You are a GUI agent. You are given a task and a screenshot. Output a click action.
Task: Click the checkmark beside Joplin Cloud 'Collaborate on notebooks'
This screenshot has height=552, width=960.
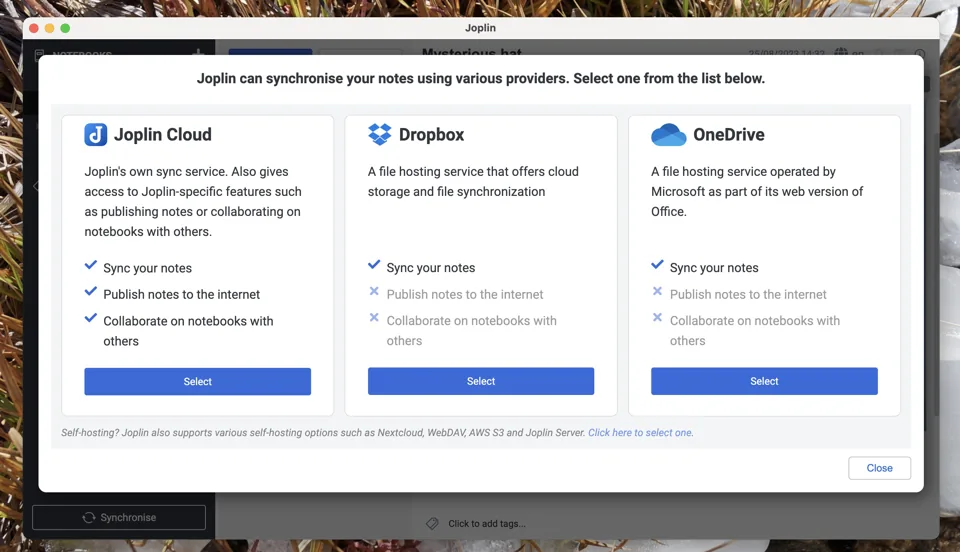91,318
